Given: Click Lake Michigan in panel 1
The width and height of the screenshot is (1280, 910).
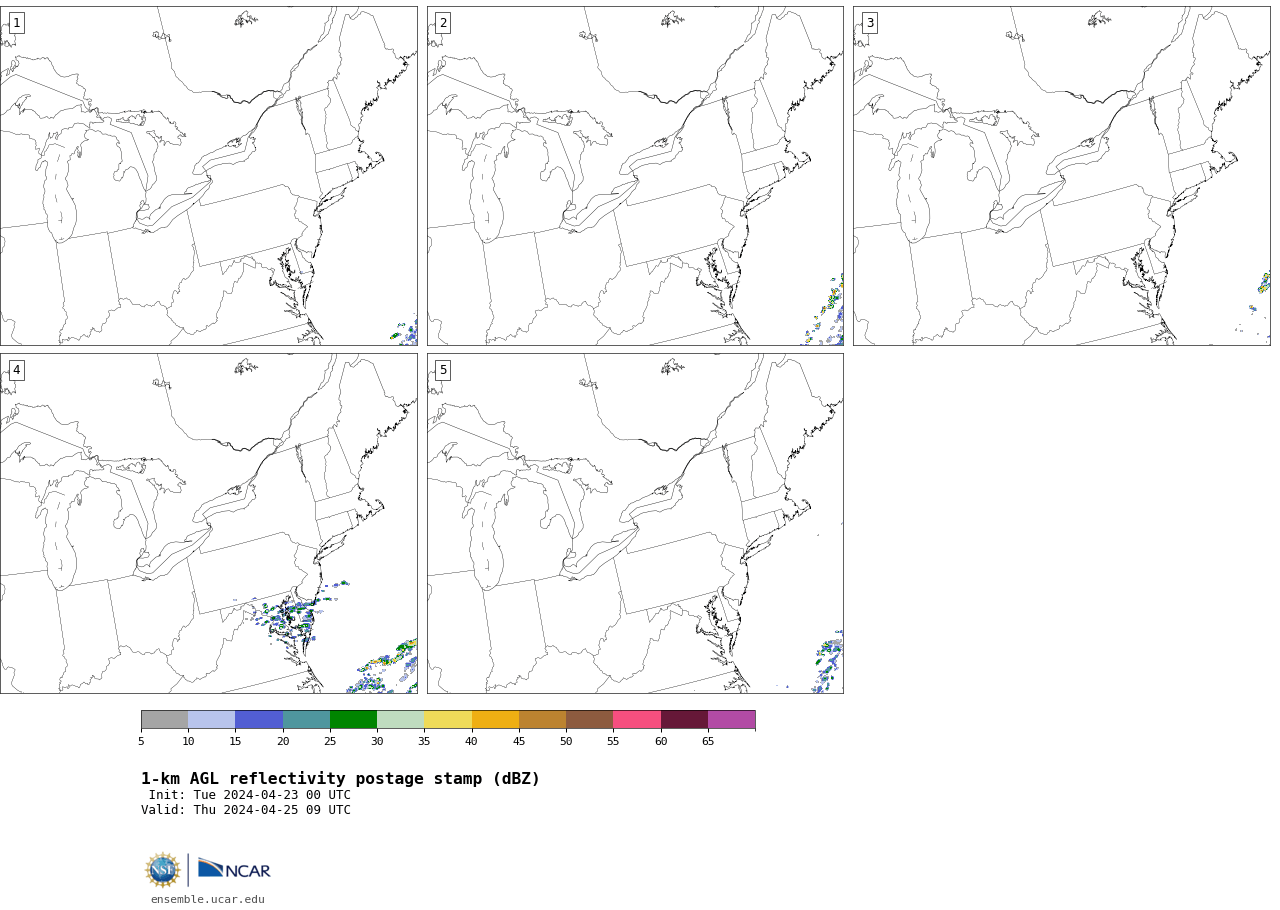Looking at the screenshot, I should tap(58, 188).
